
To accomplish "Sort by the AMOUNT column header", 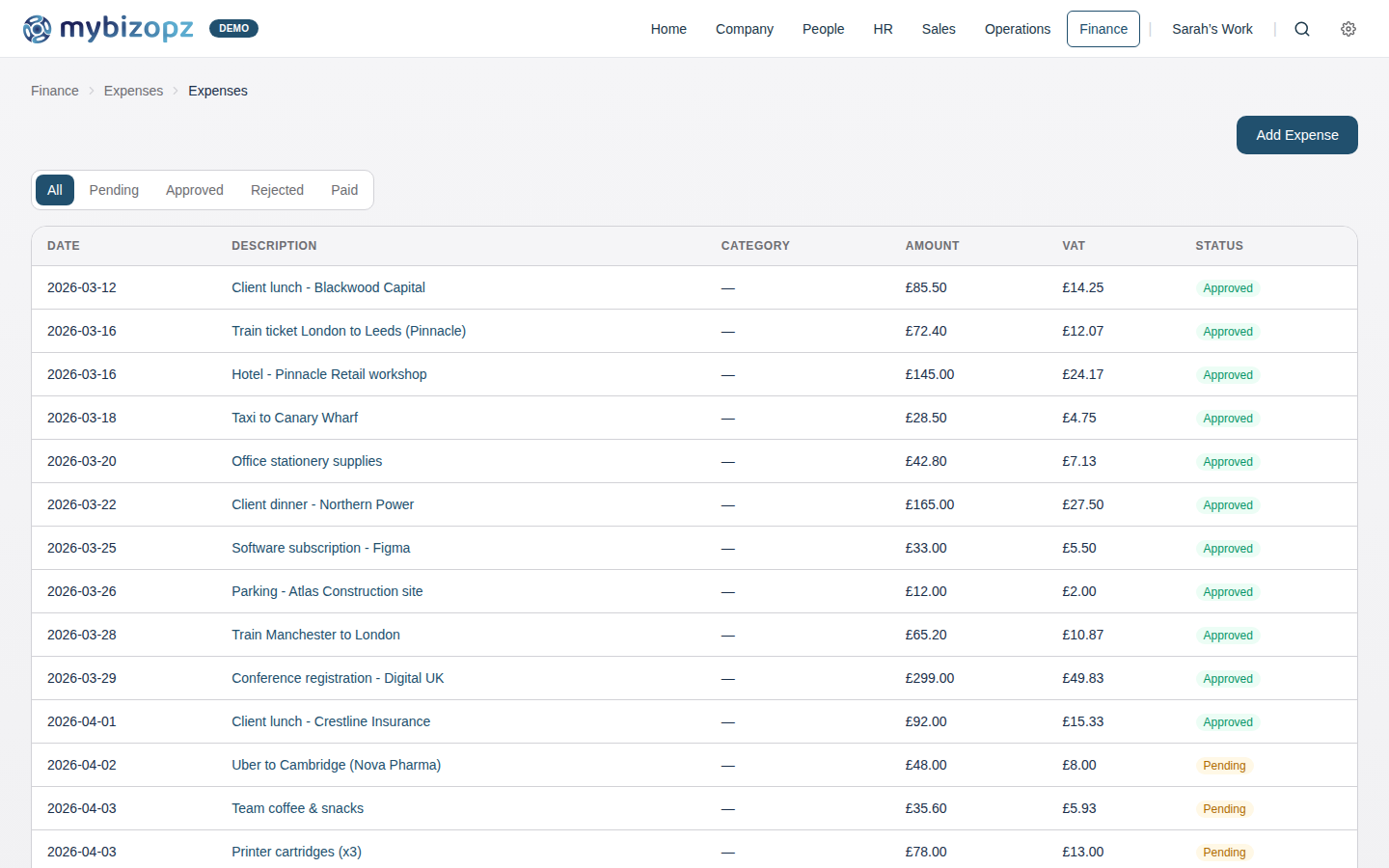I will (932, 246).
